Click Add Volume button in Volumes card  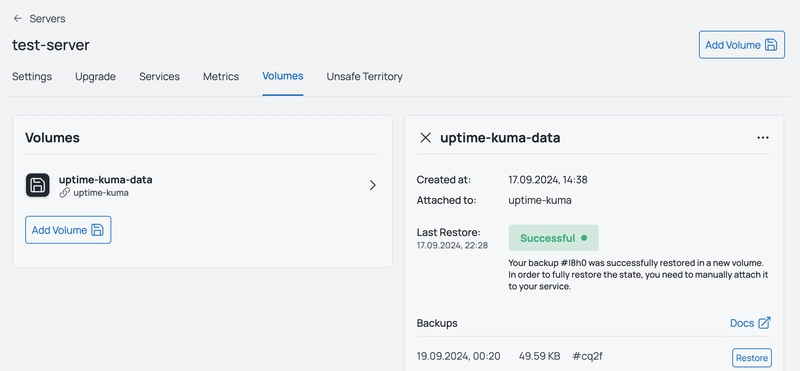tap(68, 230)
